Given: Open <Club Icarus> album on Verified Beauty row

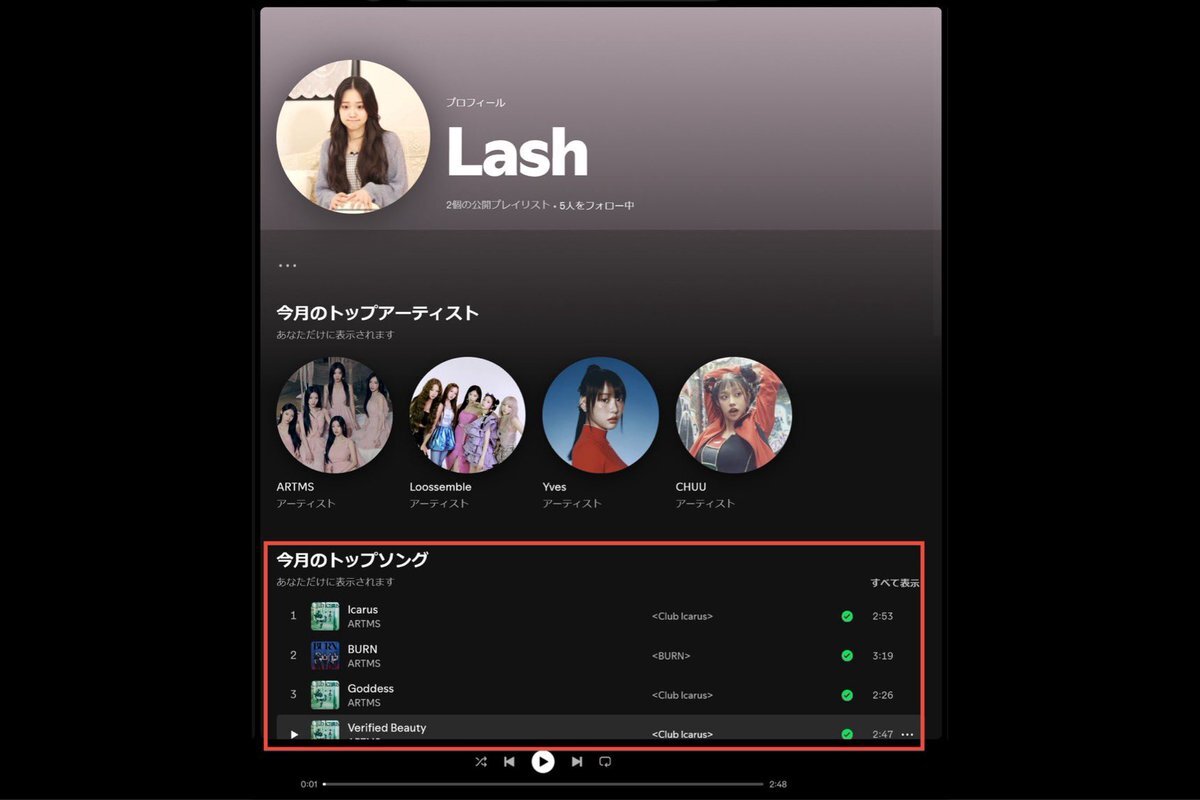Looking at the screenshot, I should pyautogui.click(x=683, y=734).
